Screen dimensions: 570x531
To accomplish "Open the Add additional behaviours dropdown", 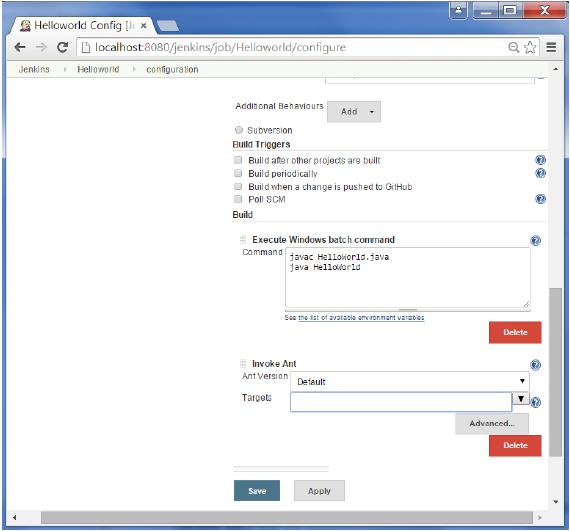I will pos(354,112).
